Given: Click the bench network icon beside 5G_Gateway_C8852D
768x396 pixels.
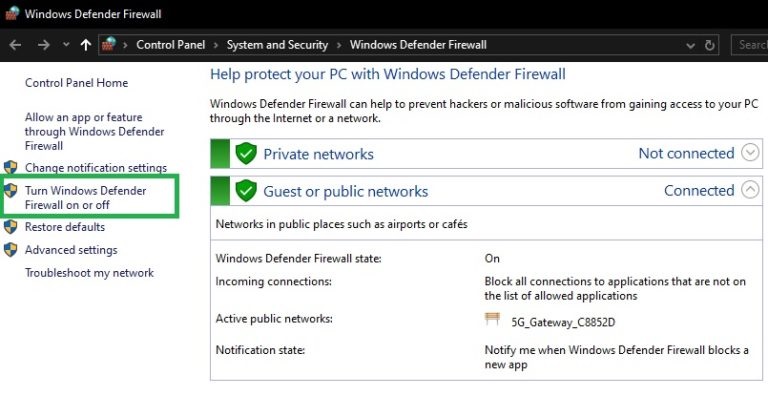Looking at the screenshot, I should [492, 320].
